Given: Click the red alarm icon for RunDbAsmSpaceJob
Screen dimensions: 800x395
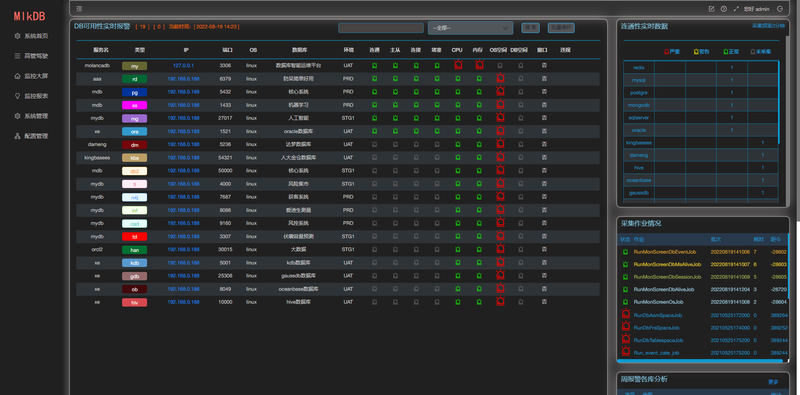Looking at the screenshot, I should coord(626,314).
